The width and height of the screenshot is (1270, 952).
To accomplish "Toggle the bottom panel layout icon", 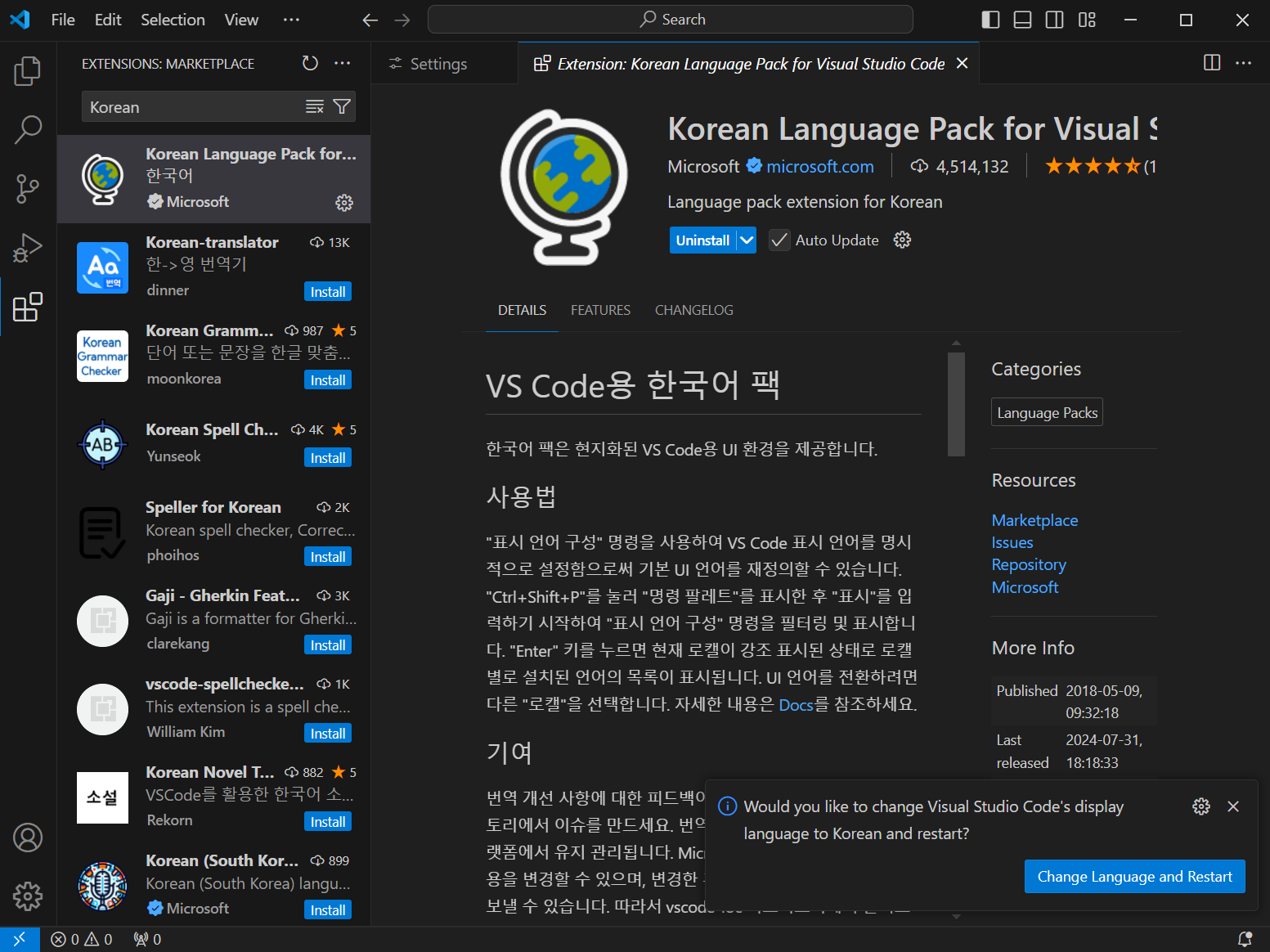I will pos(1022,20).
